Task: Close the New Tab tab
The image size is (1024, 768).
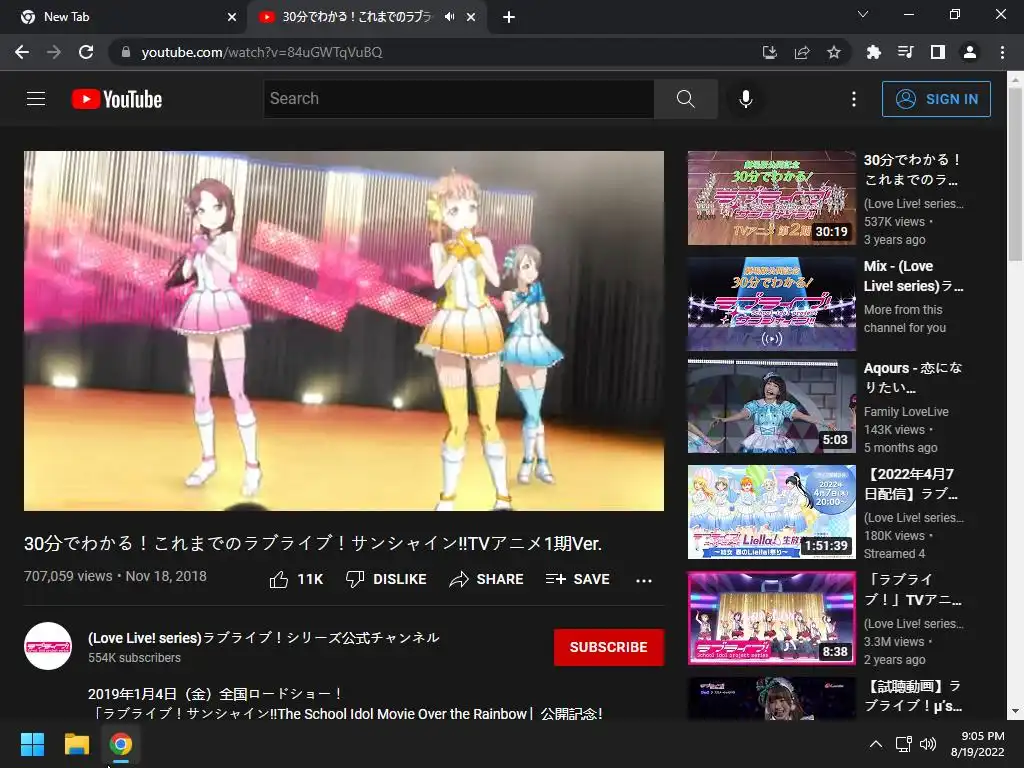Action: (232, 17)
